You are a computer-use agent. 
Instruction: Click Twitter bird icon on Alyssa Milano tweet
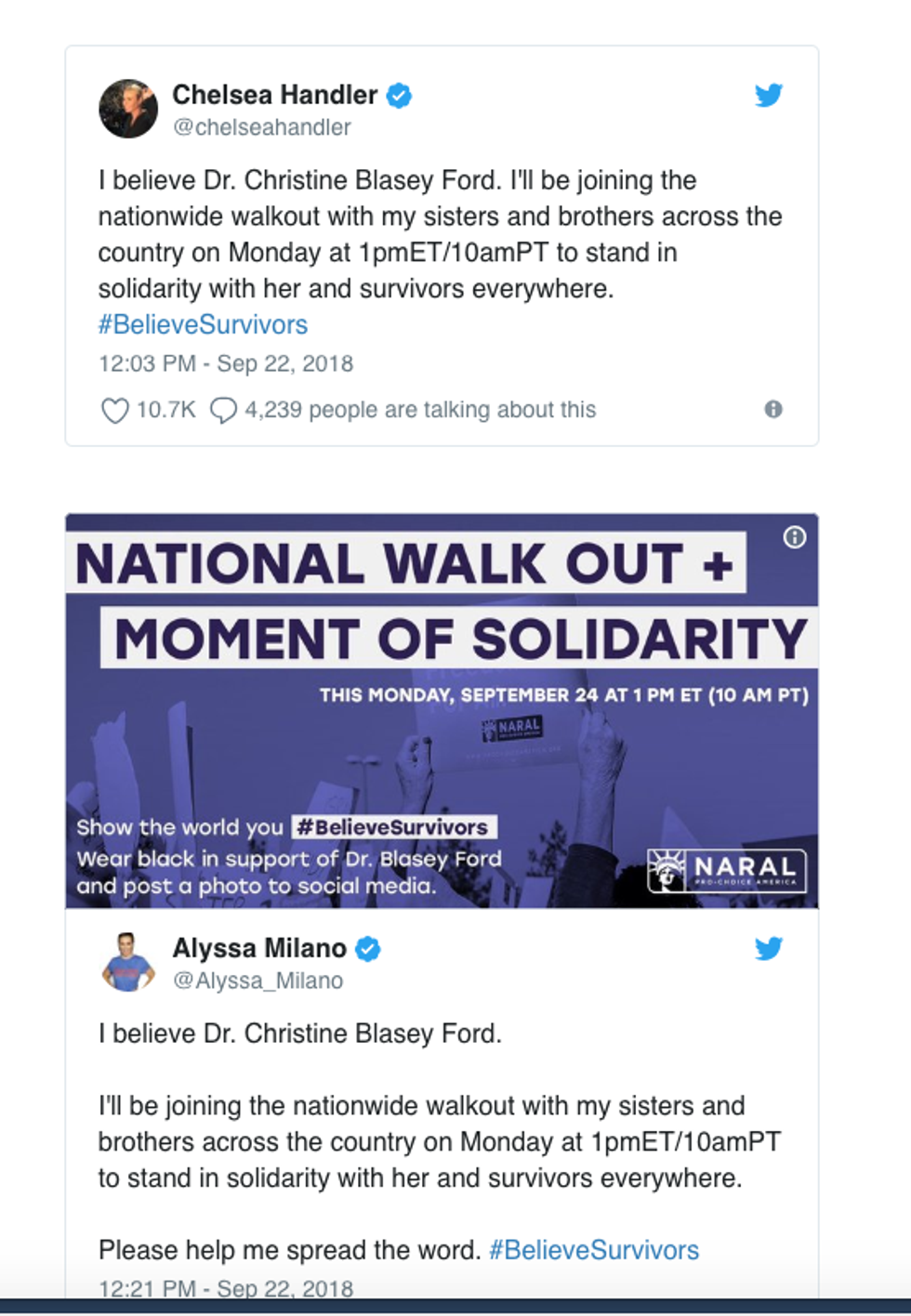pyautogui.click(x=769, y=948)
